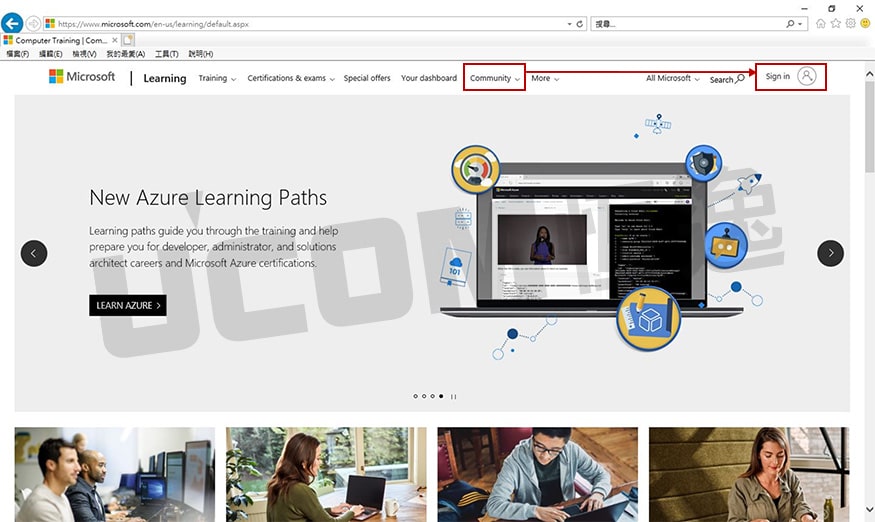
Task: Click the magnifier in browser search box
Action: tap(790, 24)
